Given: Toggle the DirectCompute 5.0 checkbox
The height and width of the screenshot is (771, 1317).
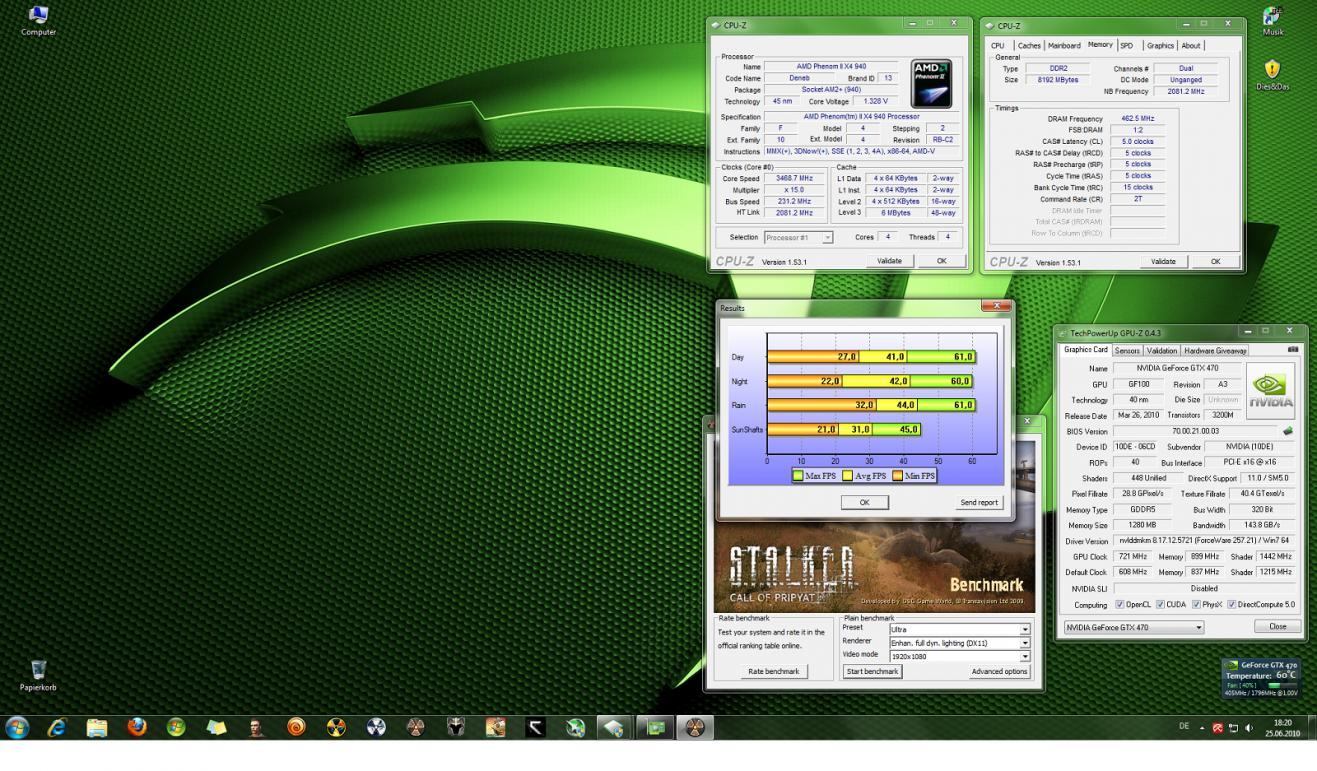Looking at the screenshot, I should coord(1232,604).
